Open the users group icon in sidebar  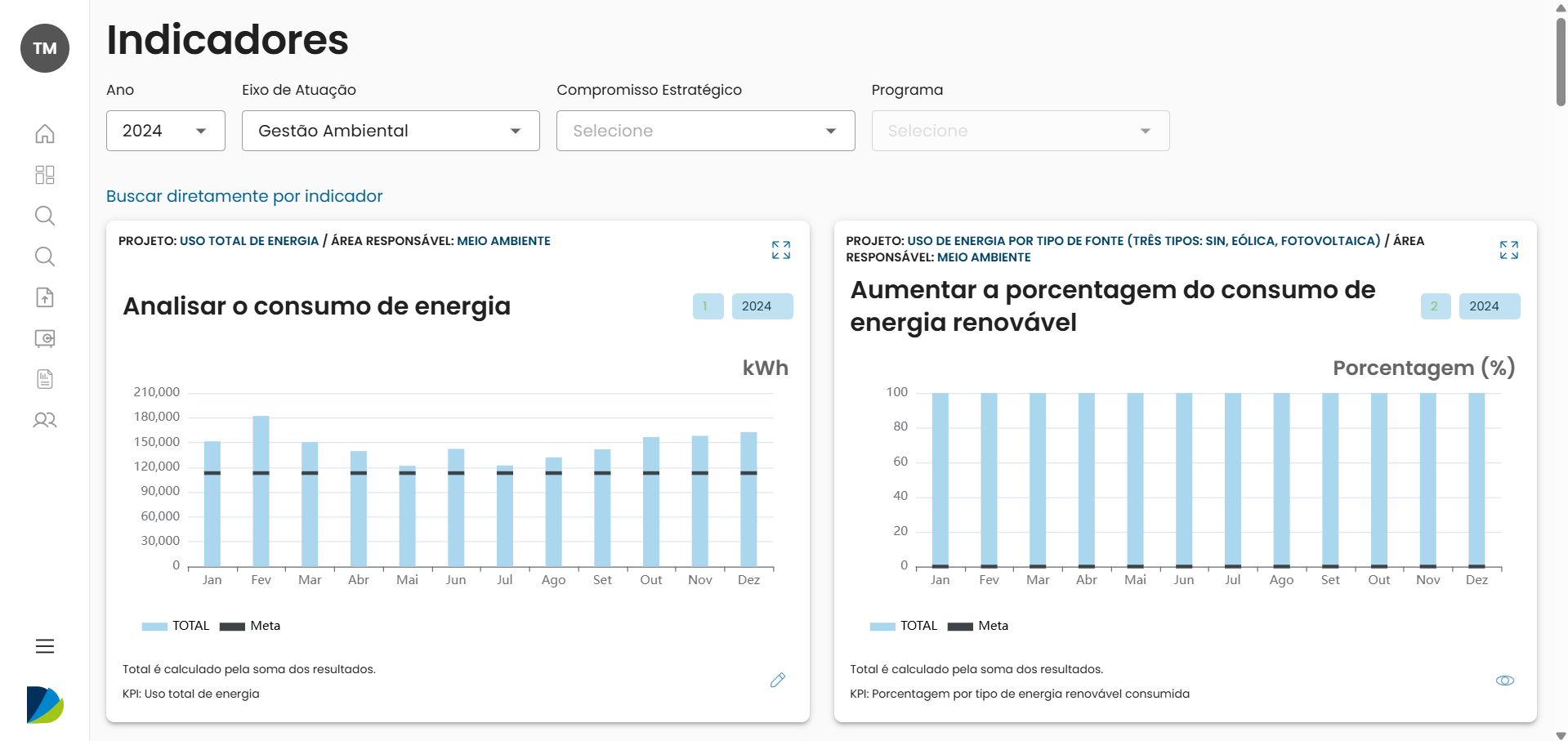(45, 420)
